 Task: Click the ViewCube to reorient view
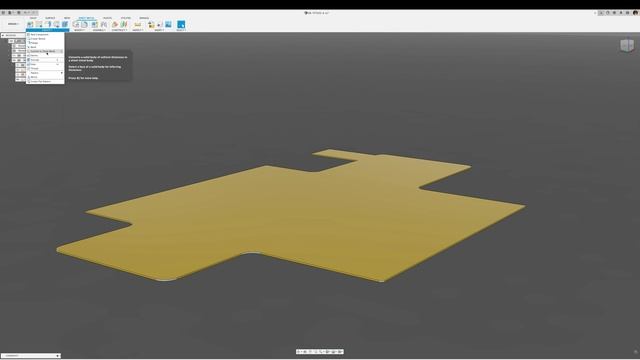(x=627, y=45)
